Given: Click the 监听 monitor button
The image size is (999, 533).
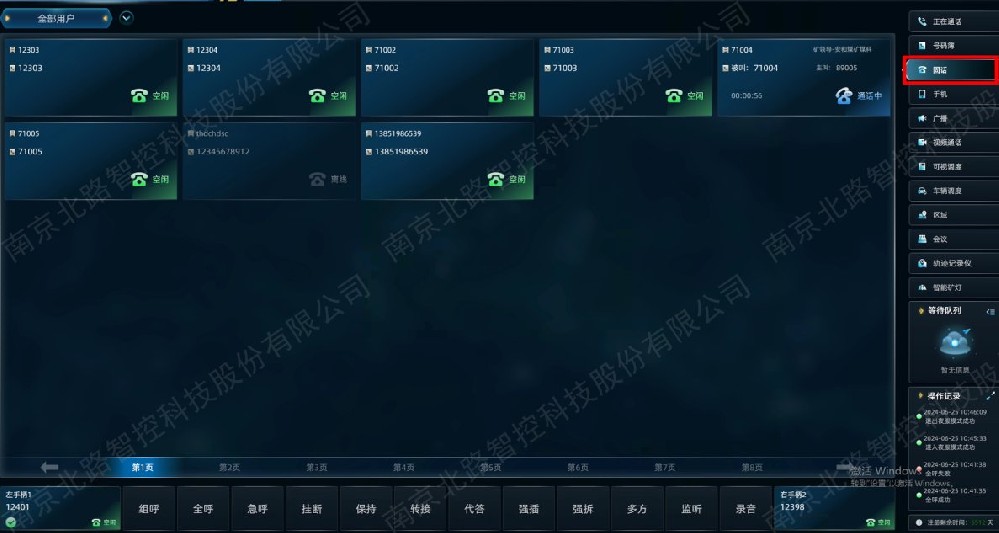Looking at the screenshot, I should click(x=692, y=509).
